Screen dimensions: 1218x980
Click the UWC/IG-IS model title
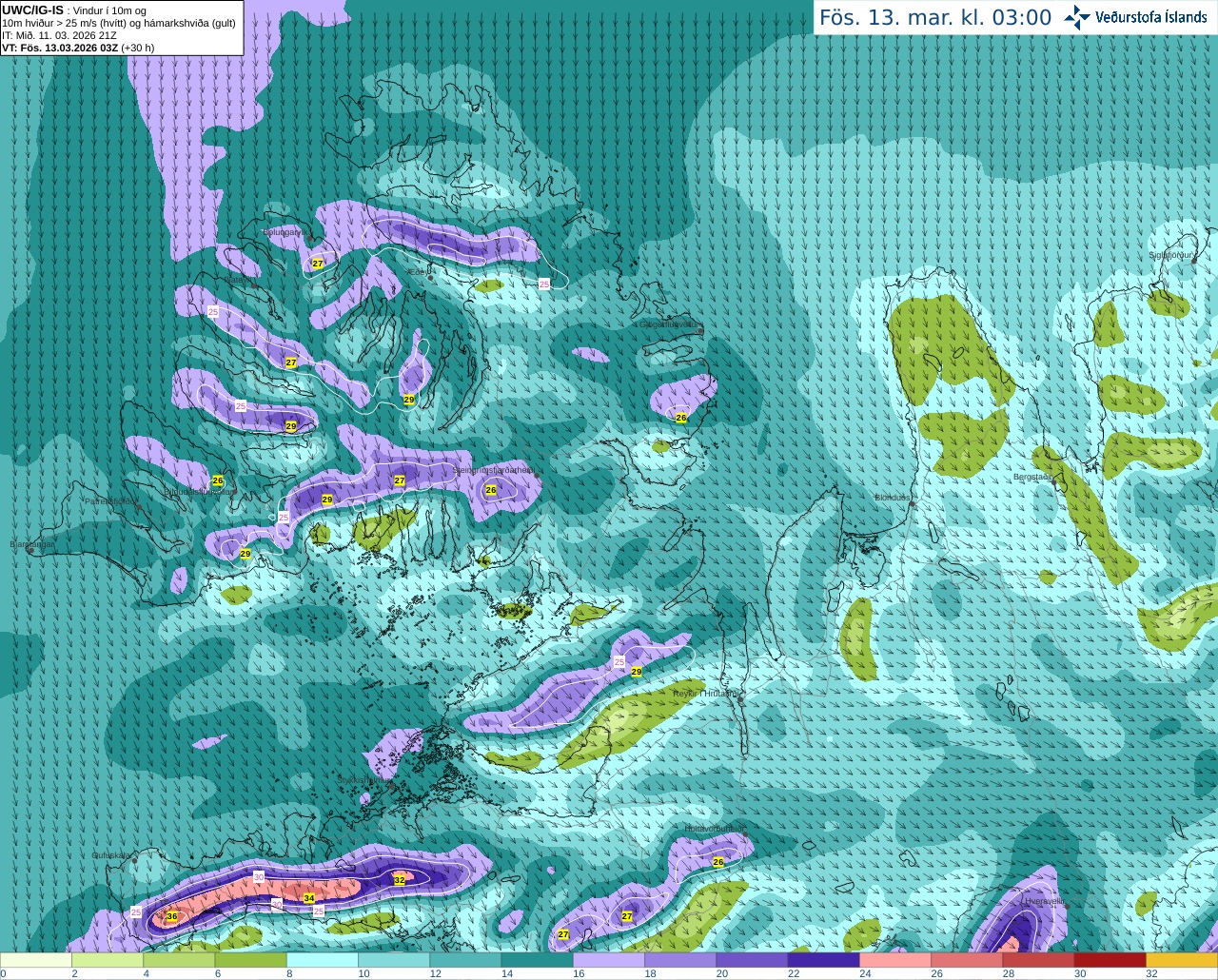pyautogui.click(x=32, y=10)
